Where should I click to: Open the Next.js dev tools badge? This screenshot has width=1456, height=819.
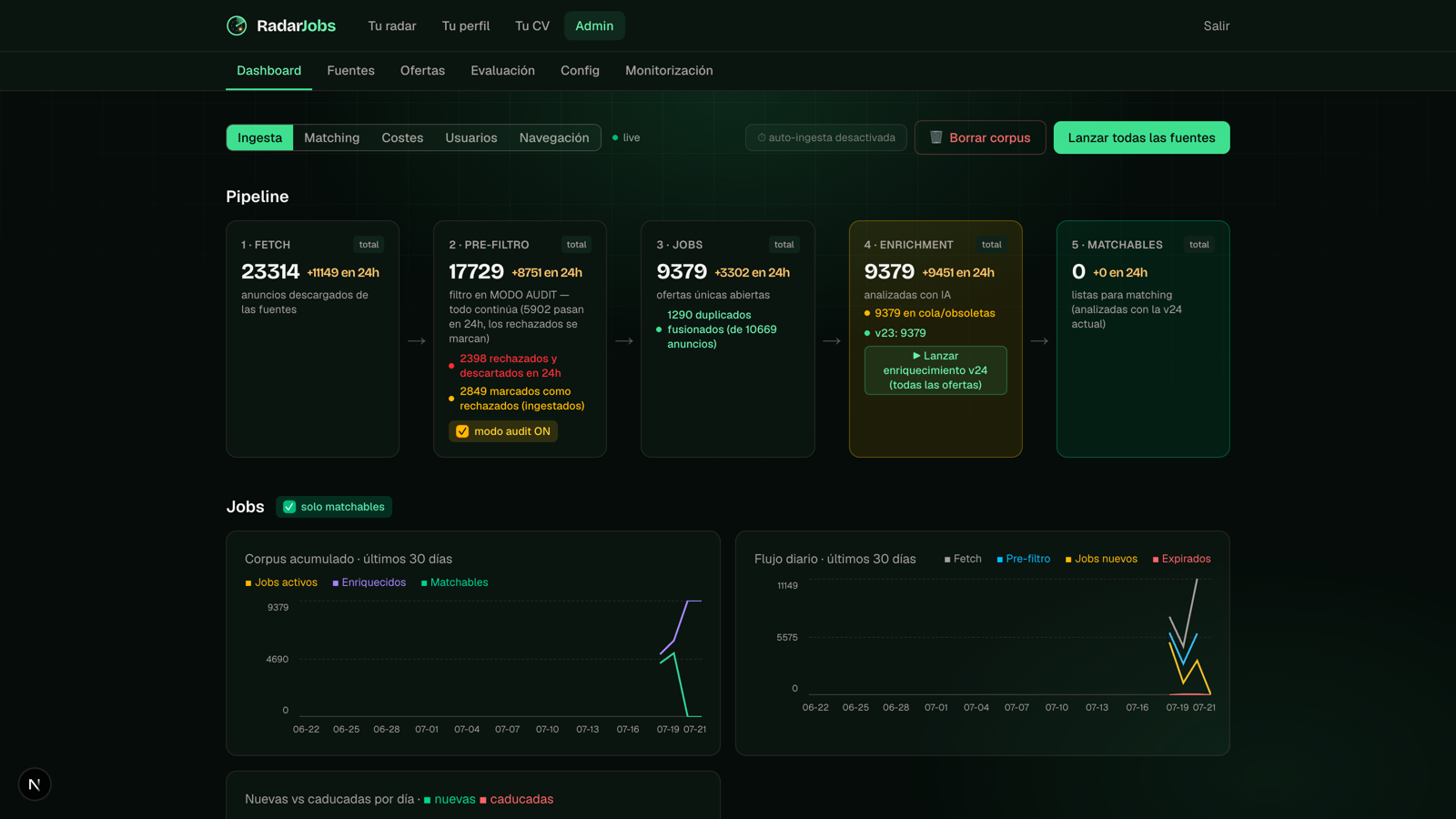click(x=35, y=784)
